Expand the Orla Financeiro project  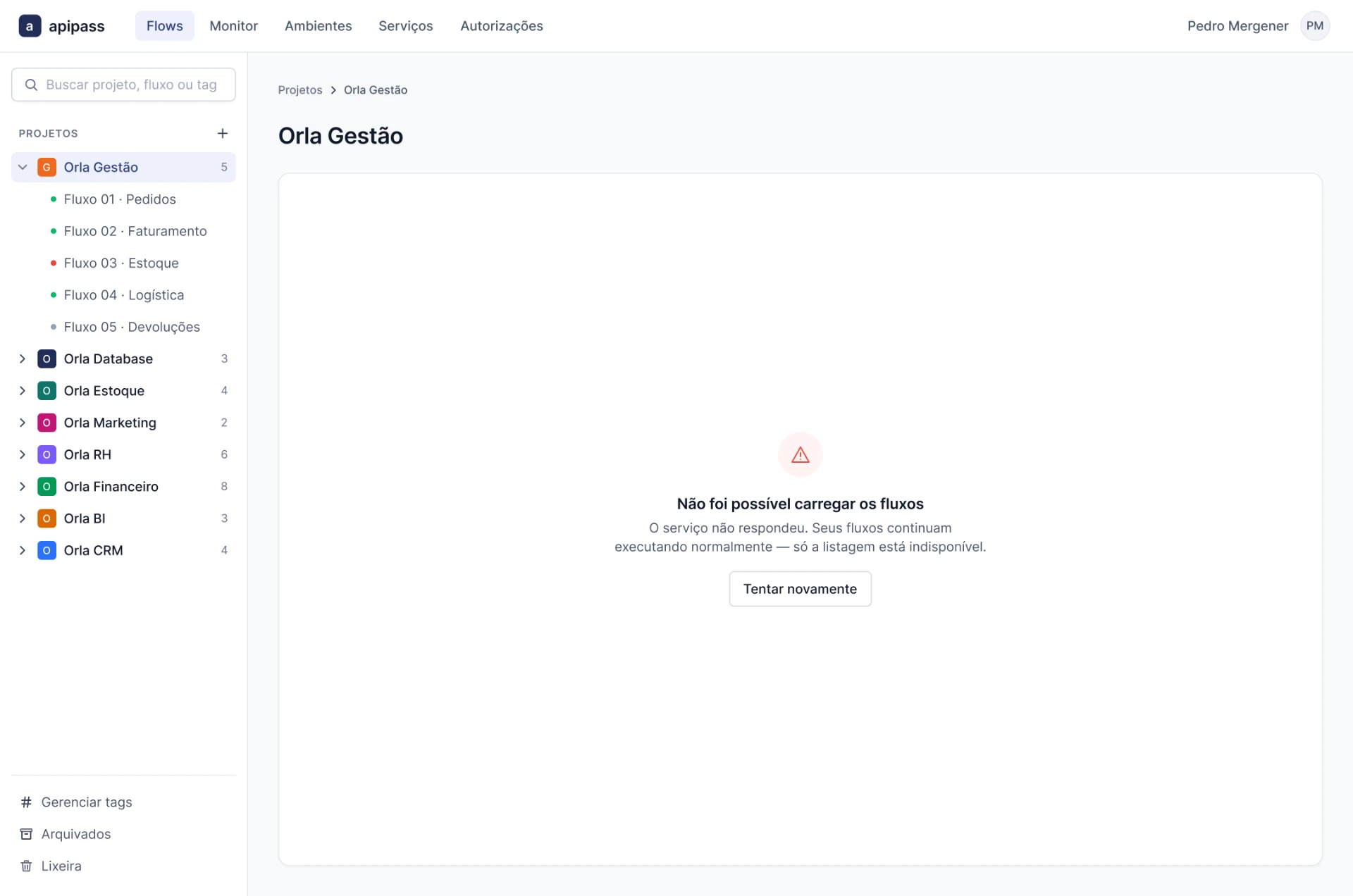[23, 486]
